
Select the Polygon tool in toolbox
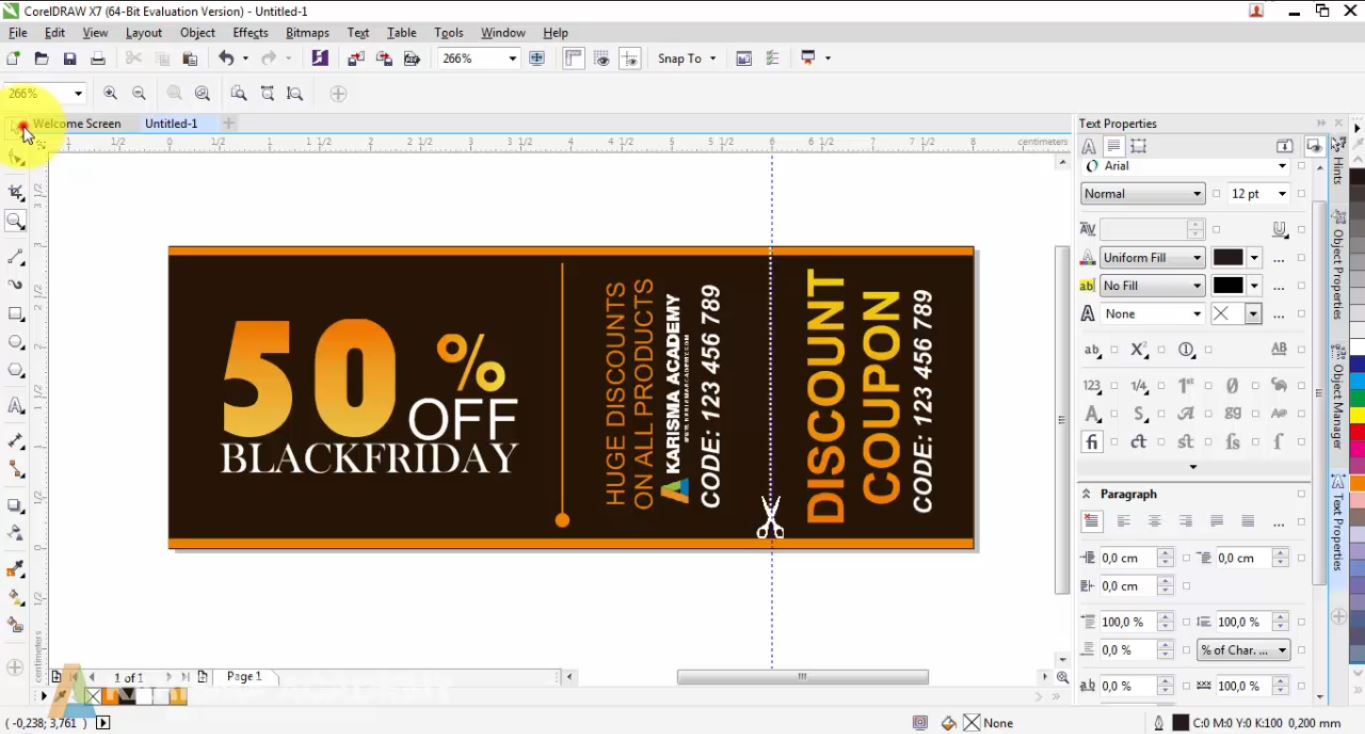pos(16,370)
